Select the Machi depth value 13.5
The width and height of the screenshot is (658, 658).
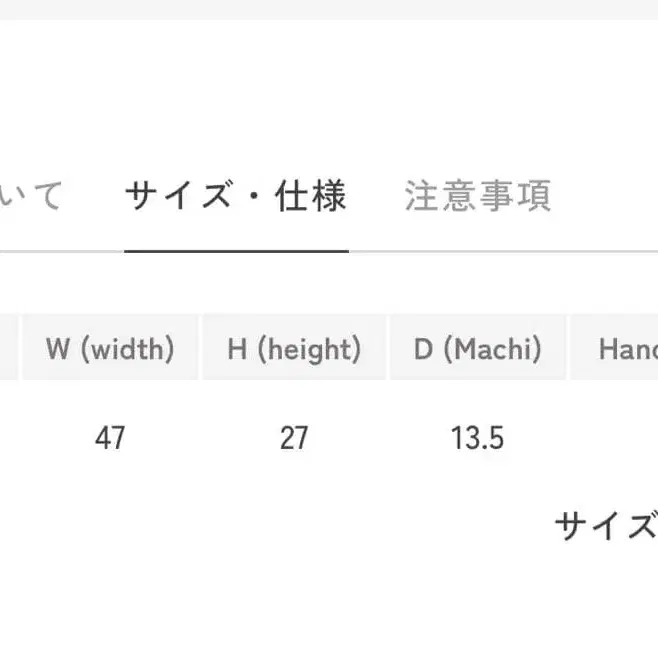pos(478,438)
